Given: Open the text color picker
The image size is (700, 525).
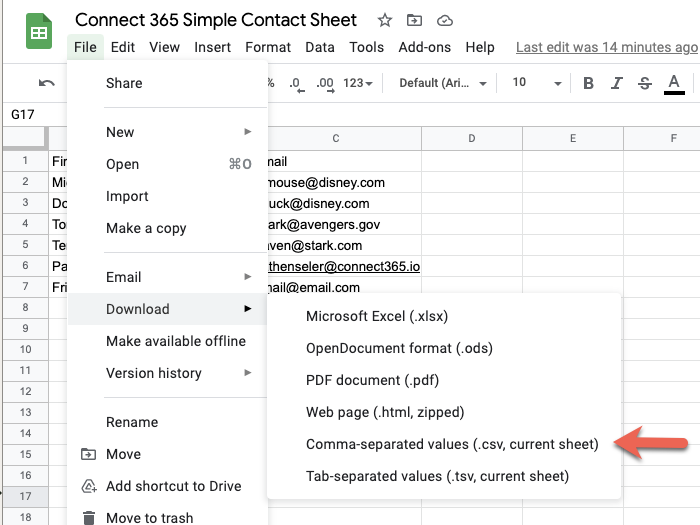Looking at the screenshot, I should [x=674, y=83].
